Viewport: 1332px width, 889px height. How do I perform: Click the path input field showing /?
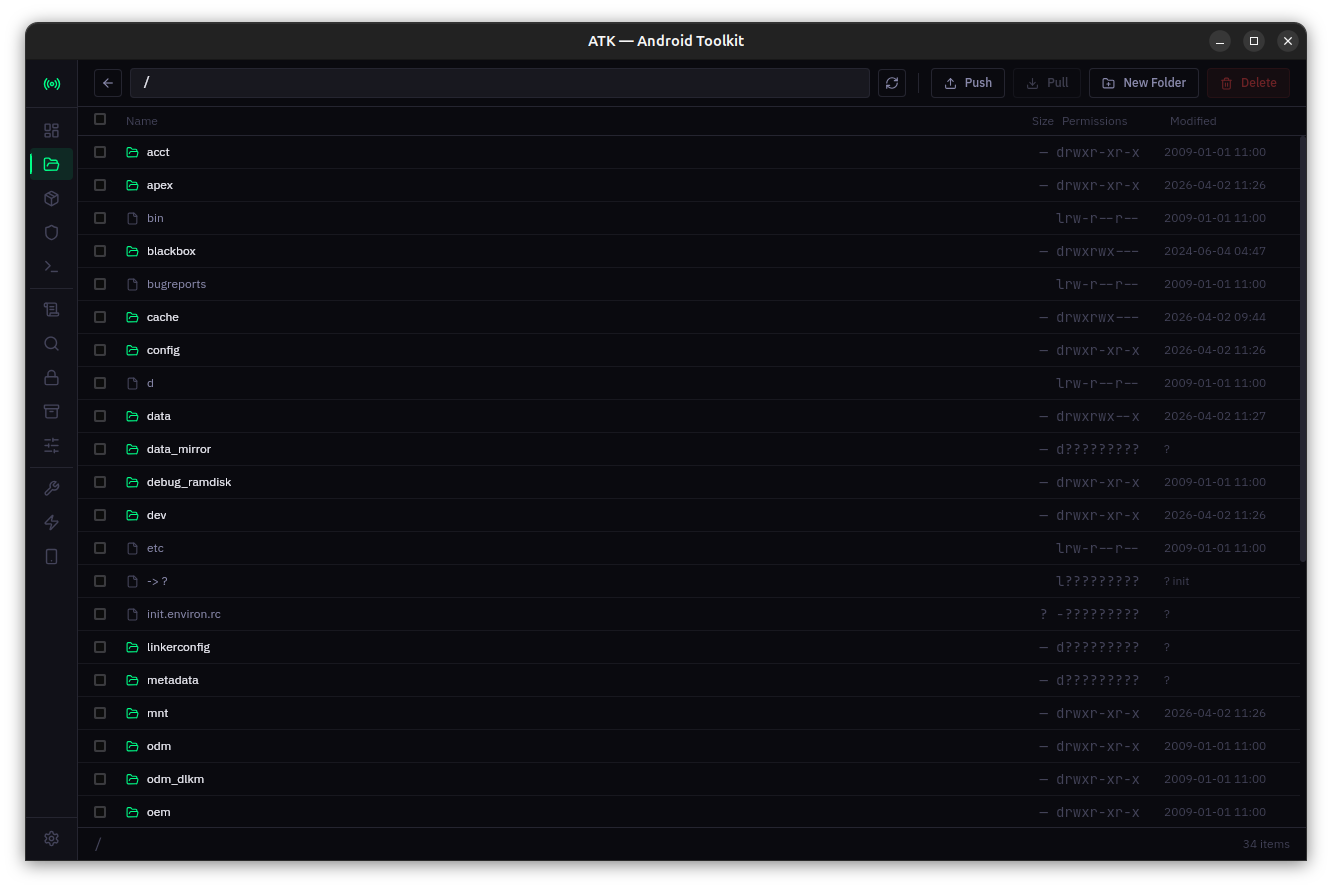tap(500, 83)
